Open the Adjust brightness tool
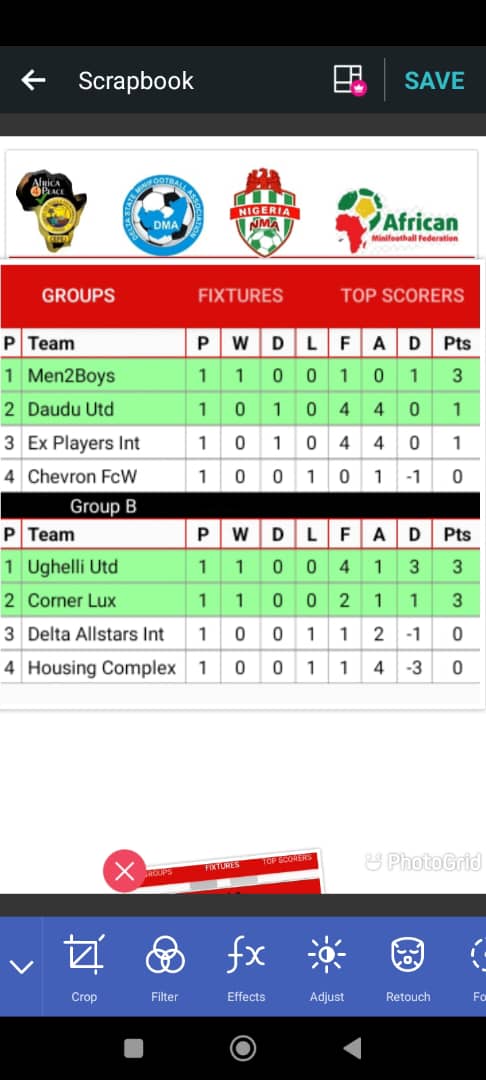 tap(327, 967)
